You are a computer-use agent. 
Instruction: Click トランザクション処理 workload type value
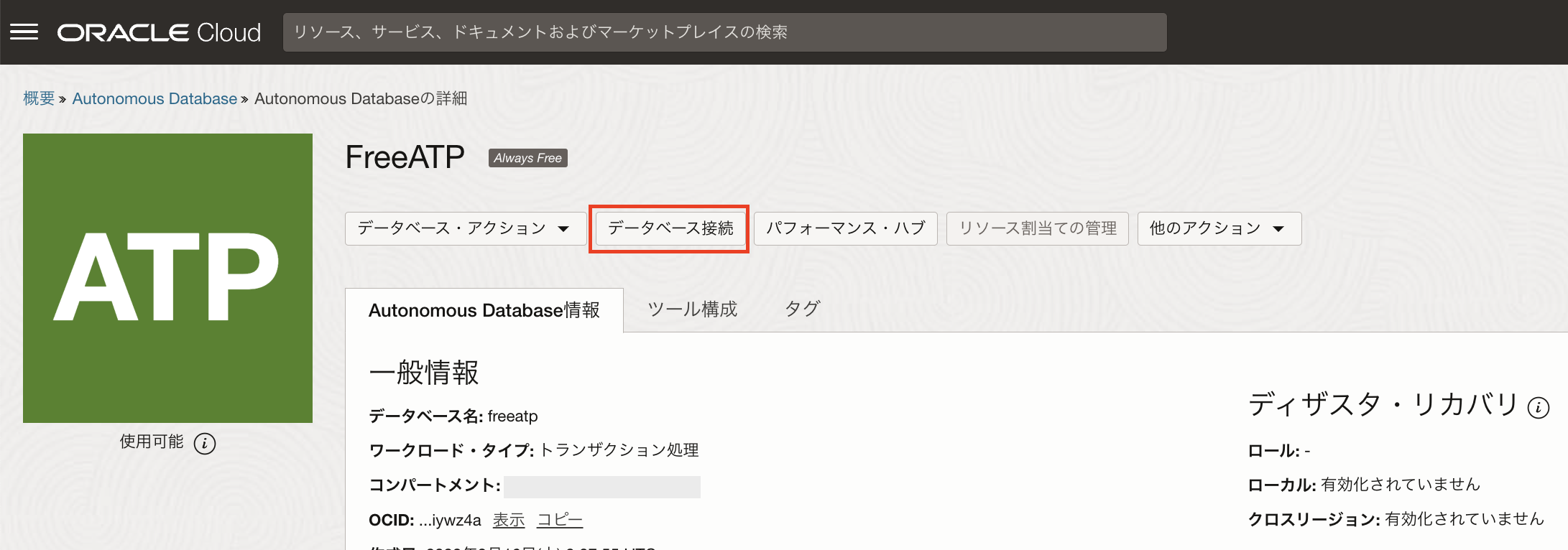[x=619, y=450]
